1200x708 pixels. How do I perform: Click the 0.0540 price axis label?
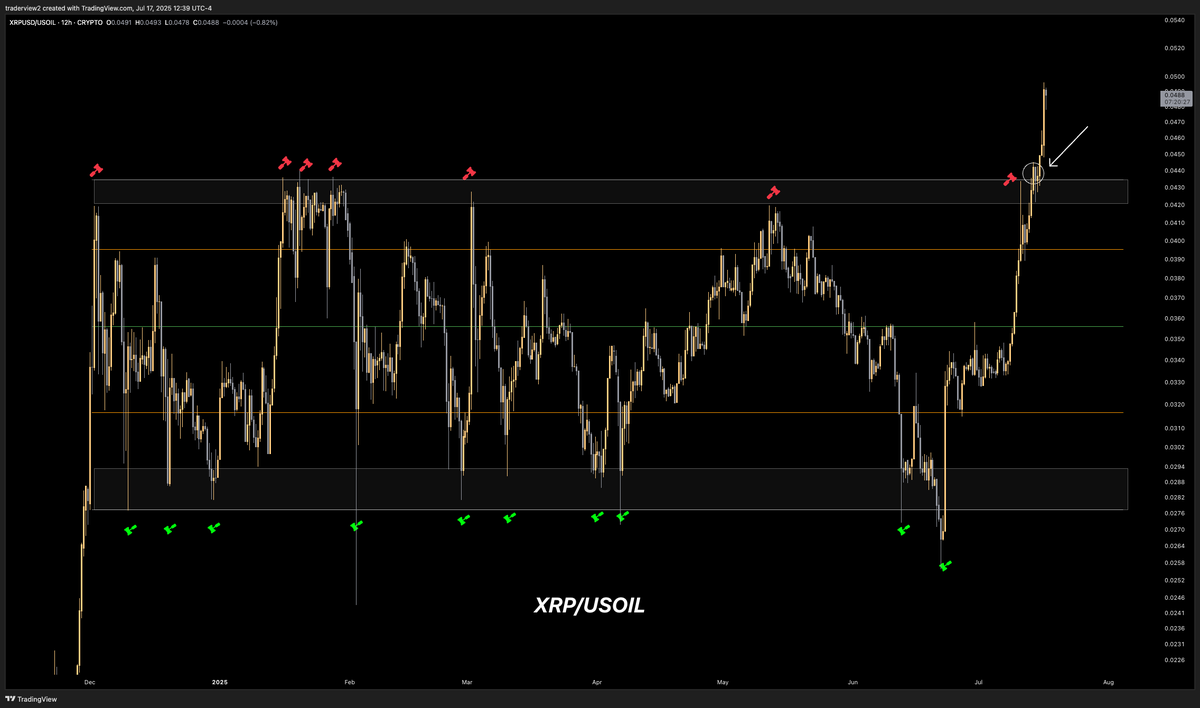[1174, 20]
